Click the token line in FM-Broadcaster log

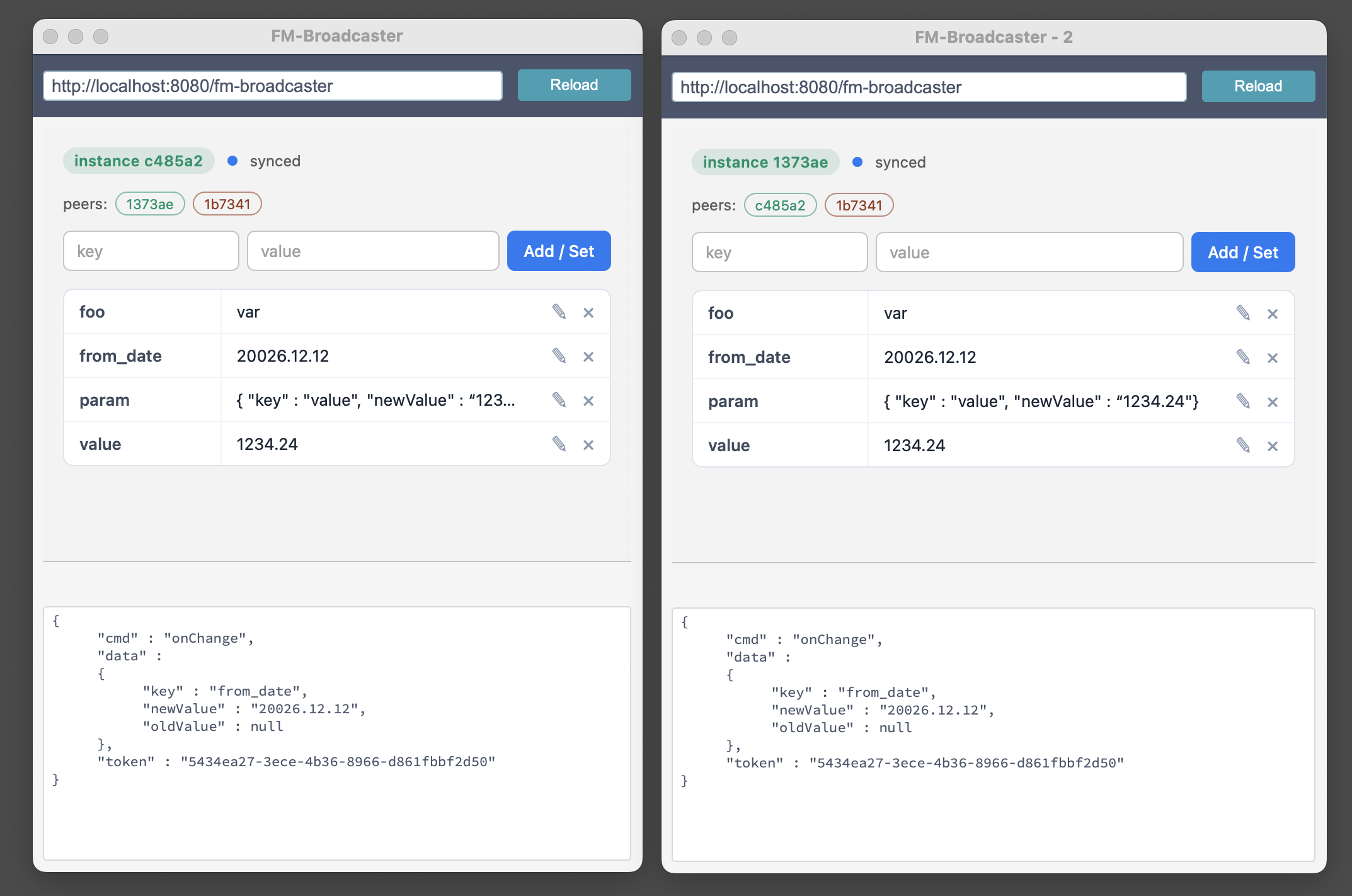pyautogui.click(x=296, y=762)
